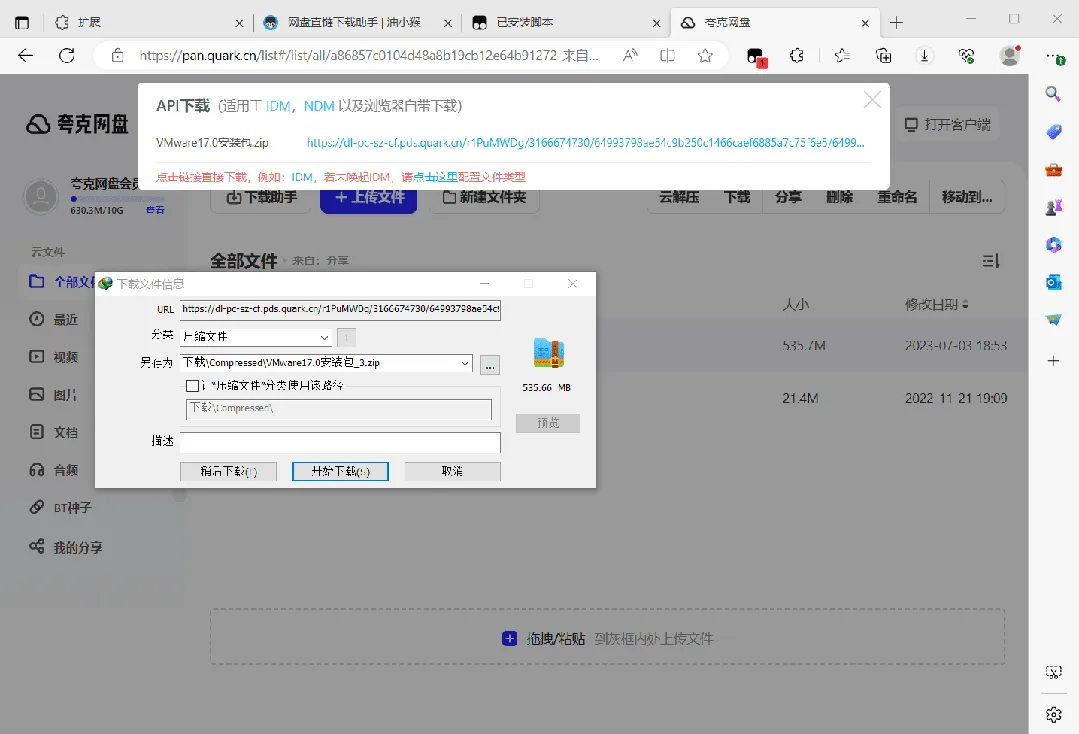Click 下载 in file action toolbar
The width and height of the screenshot is (1079, 734).
coord(737,197)
